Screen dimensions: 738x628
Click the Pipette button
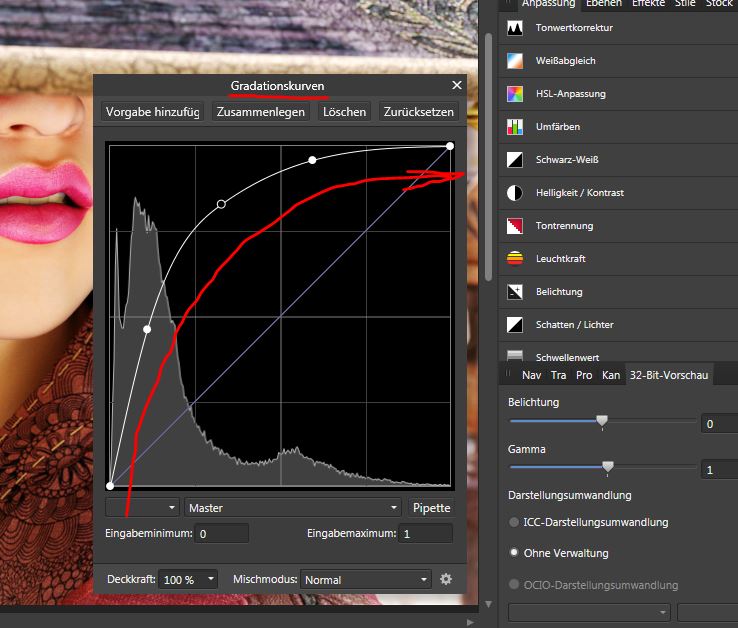coord(432,507)
